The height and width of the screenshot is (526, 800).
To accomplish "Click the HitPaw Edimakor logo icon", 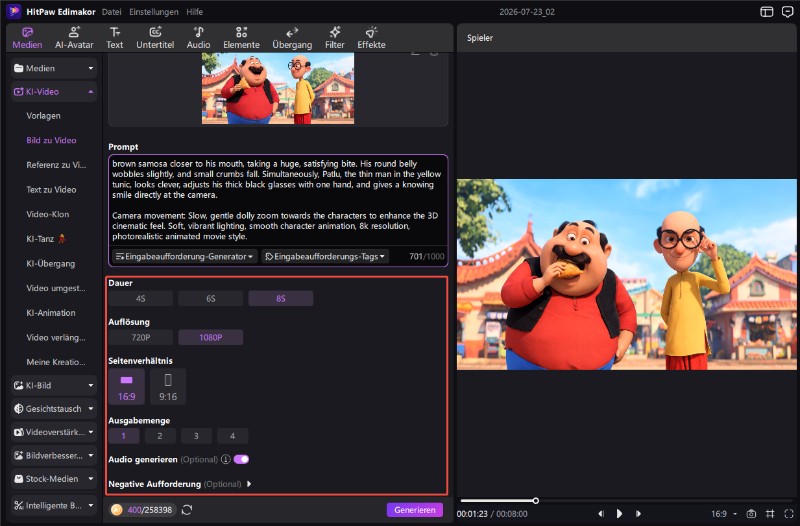I will [14, 11].
